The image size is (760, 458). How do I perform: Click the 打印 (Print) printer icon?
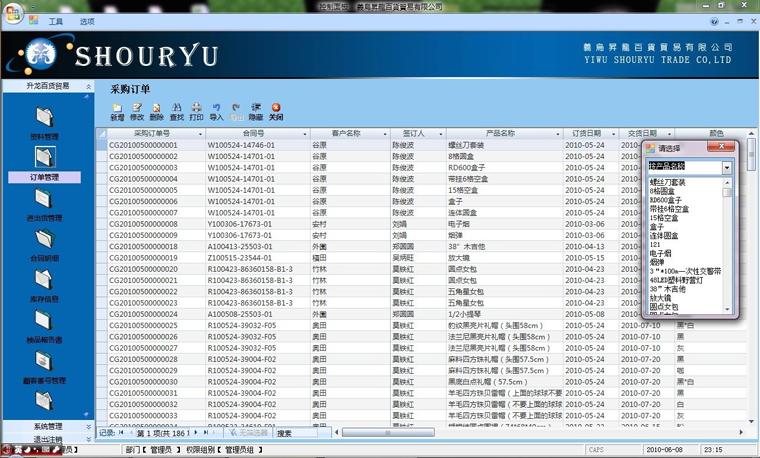coord(196,112)
